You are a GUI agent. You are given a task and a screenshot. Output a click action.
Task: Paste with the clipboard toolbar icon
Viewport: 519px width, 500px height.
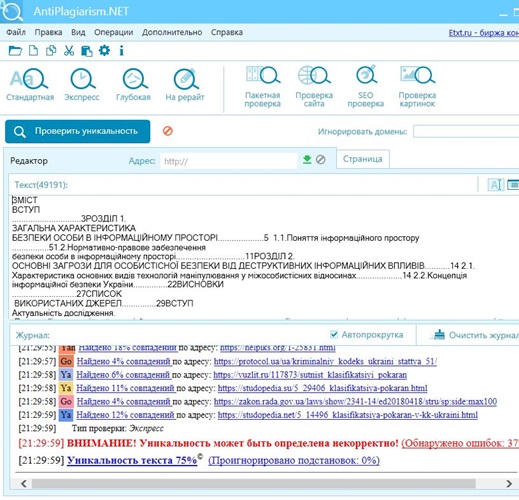coord(87,51)
